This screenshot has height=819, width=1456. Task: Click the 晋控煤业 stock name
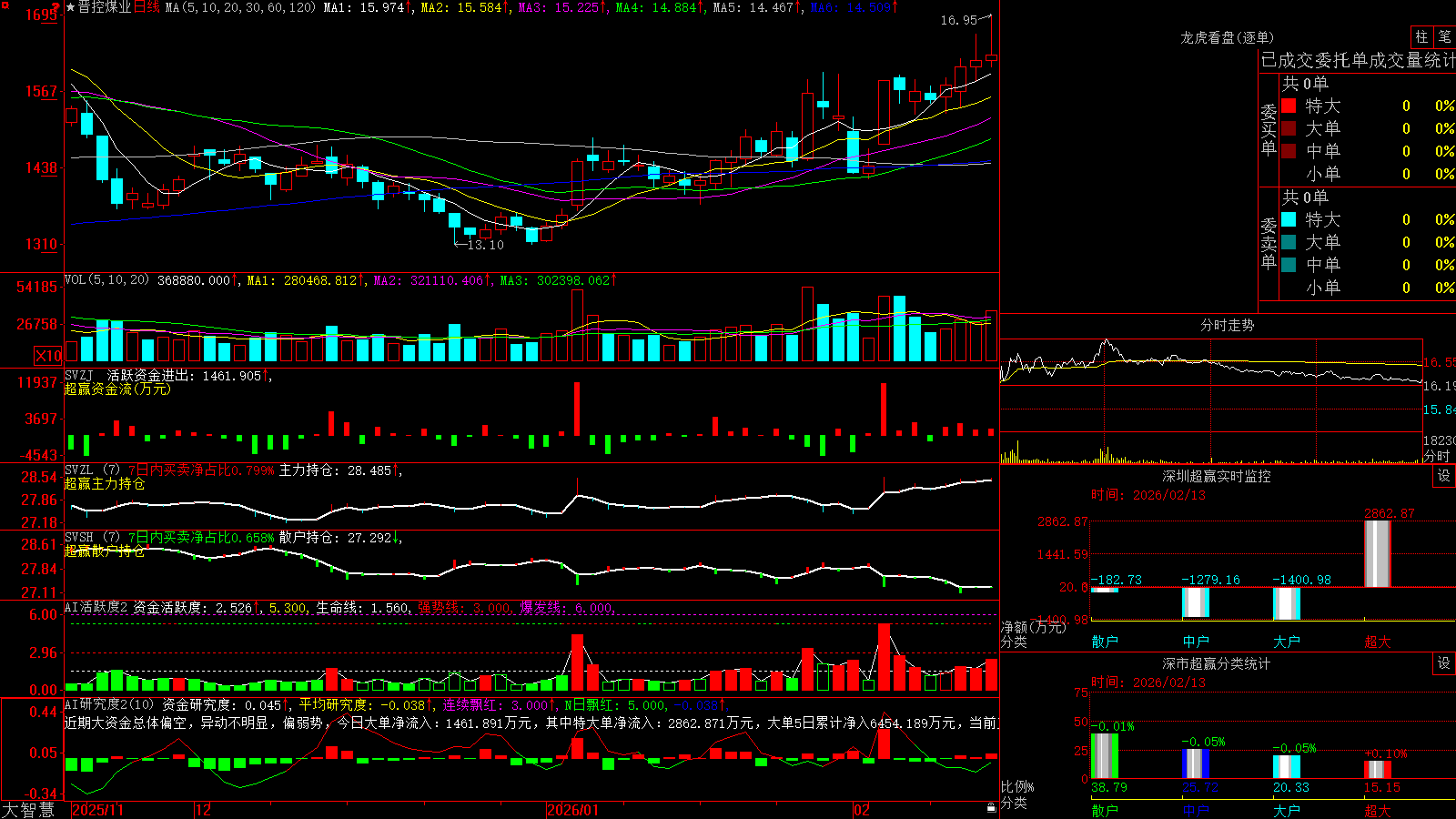[105, 7]
